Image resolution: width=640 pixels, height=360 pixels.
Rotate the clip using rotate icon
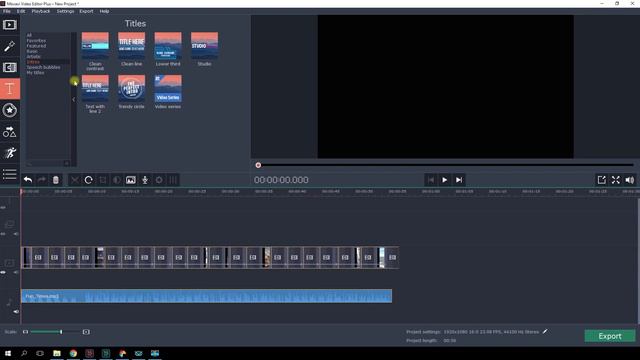pyautogui.click(x=89, y=180)
